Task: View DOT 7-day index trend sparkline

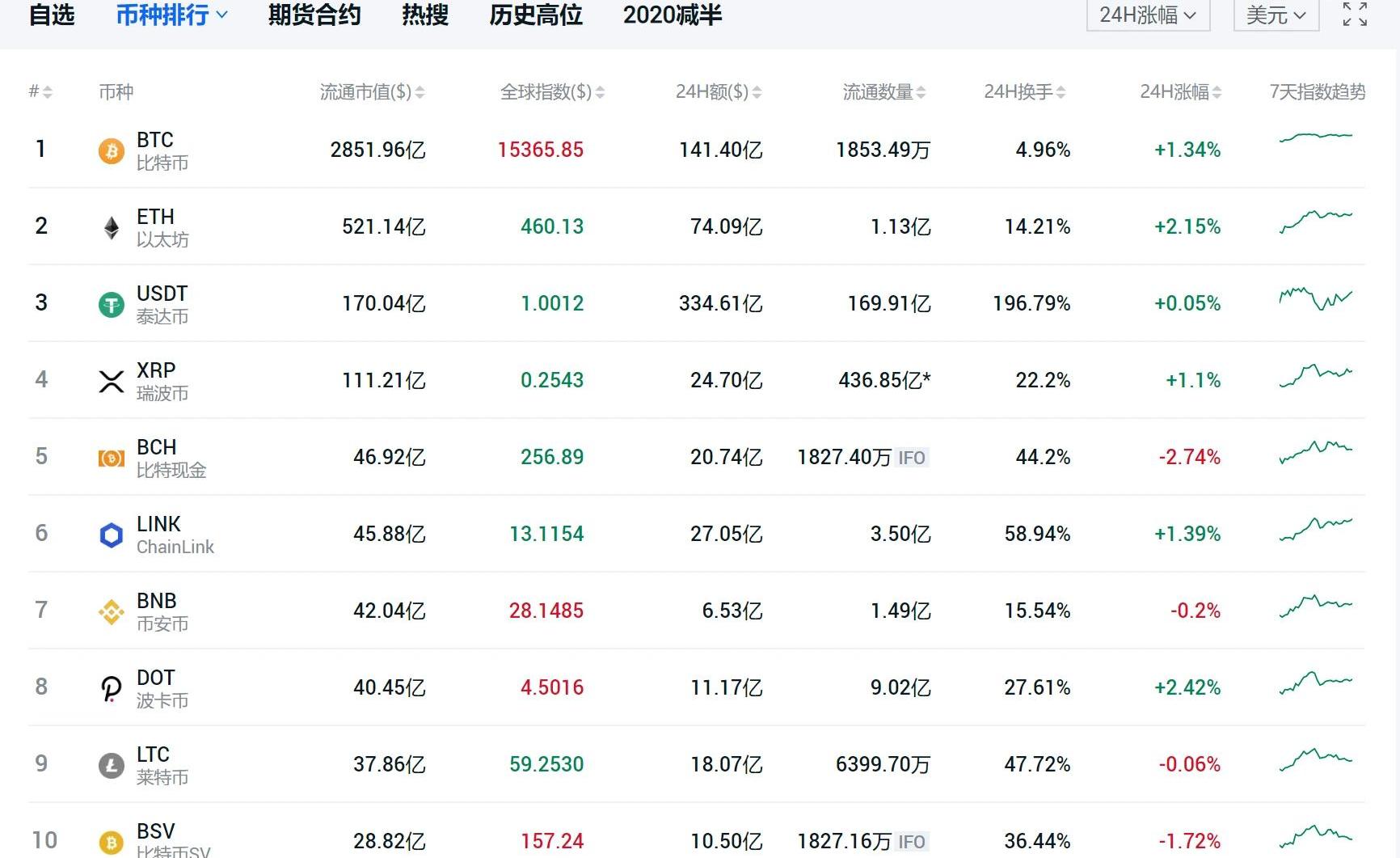Action: [1316, 683]
